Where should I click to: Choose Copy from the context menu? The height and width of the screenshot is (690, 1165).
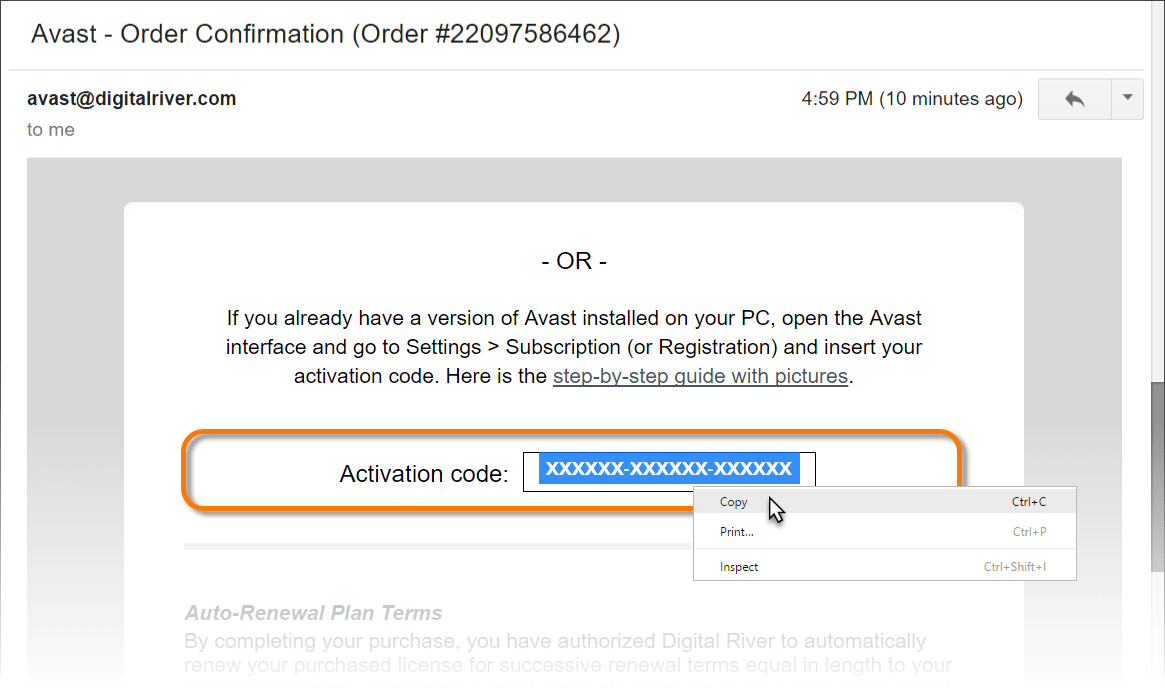pos(734,502)
